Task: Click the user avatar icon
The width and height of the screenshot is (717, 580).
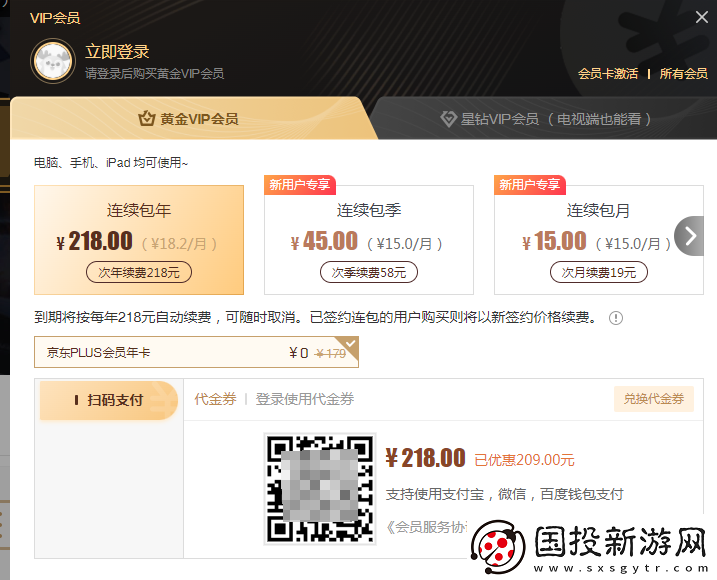Action: pyautogui.click(x=53, y=61)
